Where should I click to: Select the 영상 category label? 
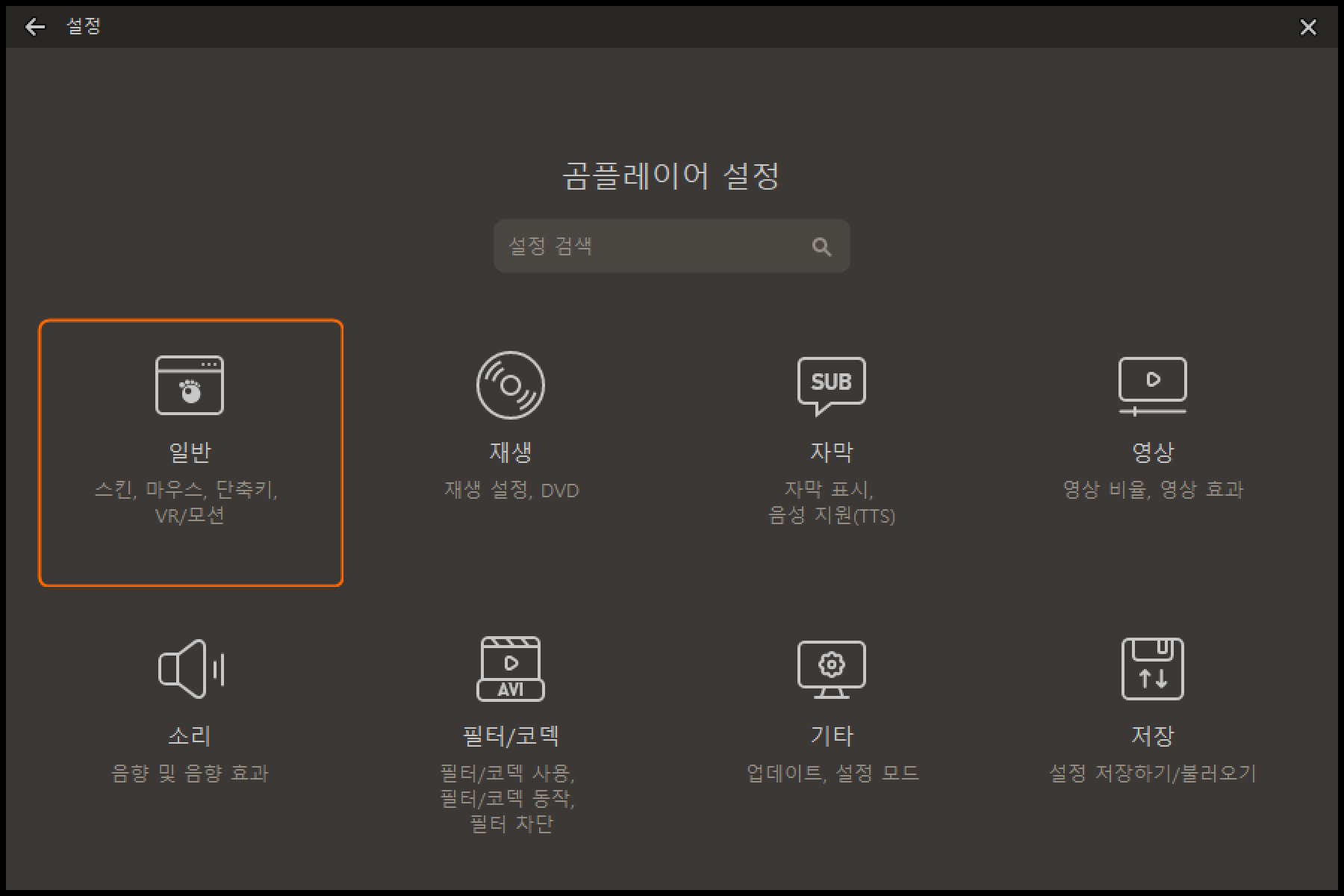[x=1152, y=452]
